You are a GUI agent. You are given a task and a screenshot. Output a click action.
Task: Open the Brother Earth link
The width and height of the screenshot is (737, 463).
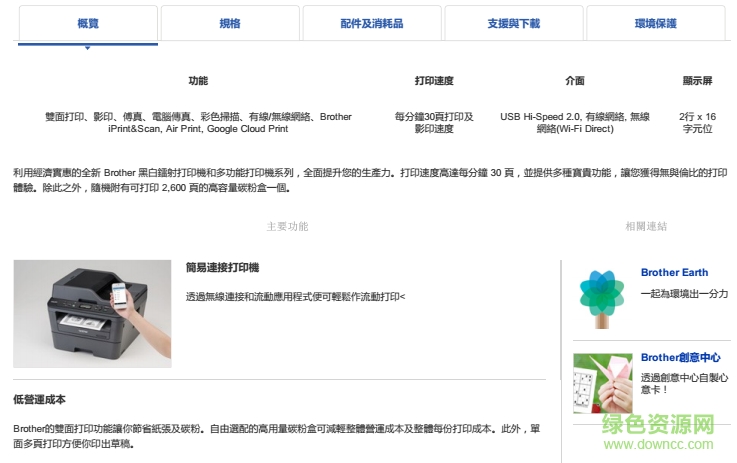pyautogui.click(x=674, y=273)
